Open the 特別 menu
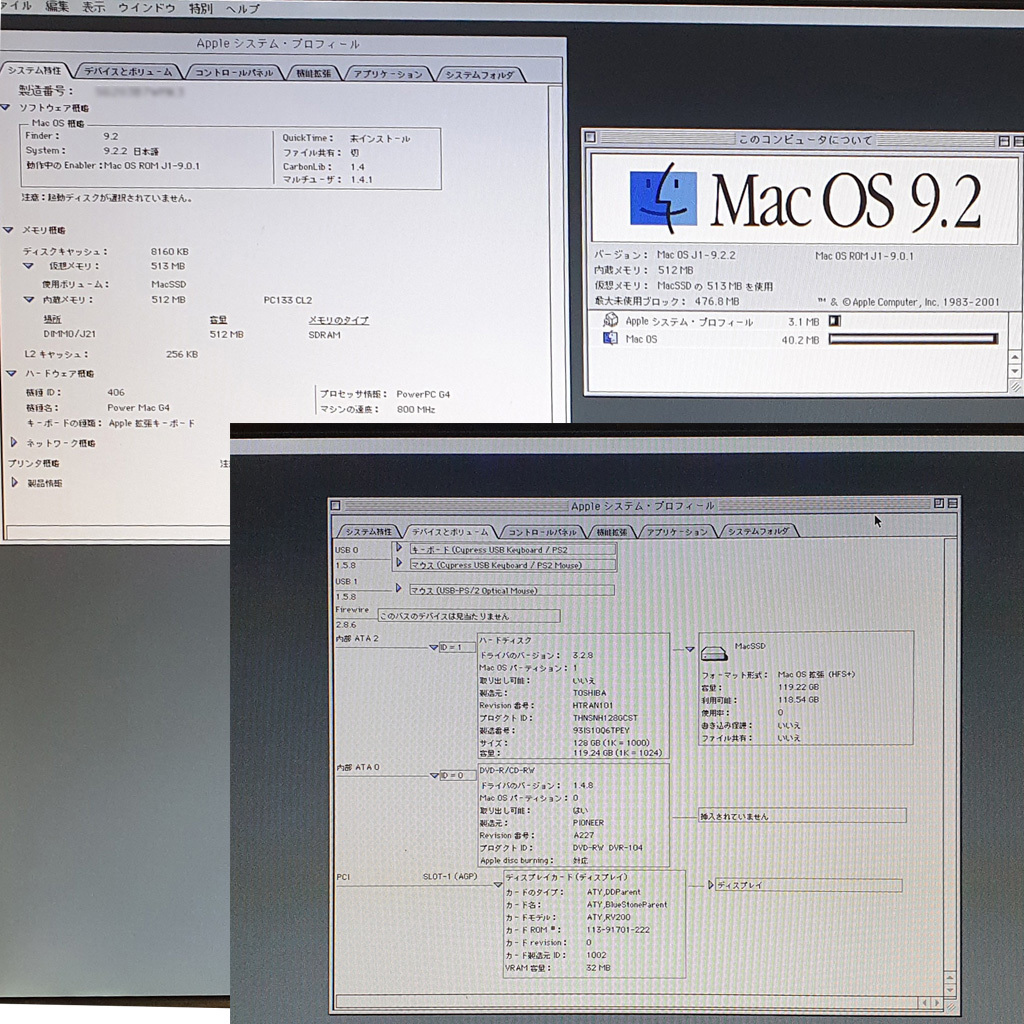Screen dimensions: 1024x1024 pyautogui.click(x=200, y=8)
